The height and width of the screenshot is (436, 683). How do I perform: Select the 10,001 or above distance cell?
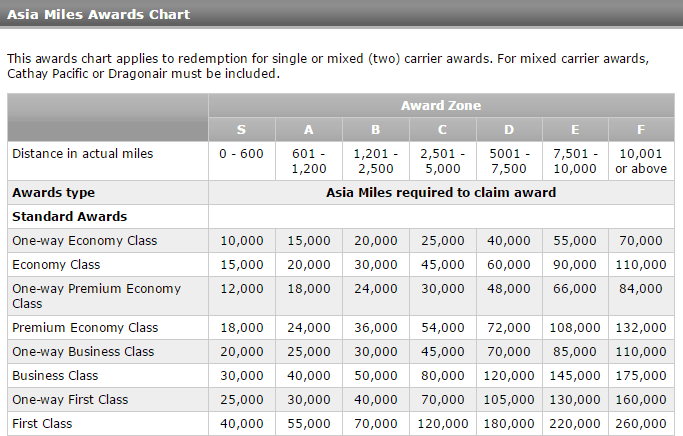click(x=641, y=161)
